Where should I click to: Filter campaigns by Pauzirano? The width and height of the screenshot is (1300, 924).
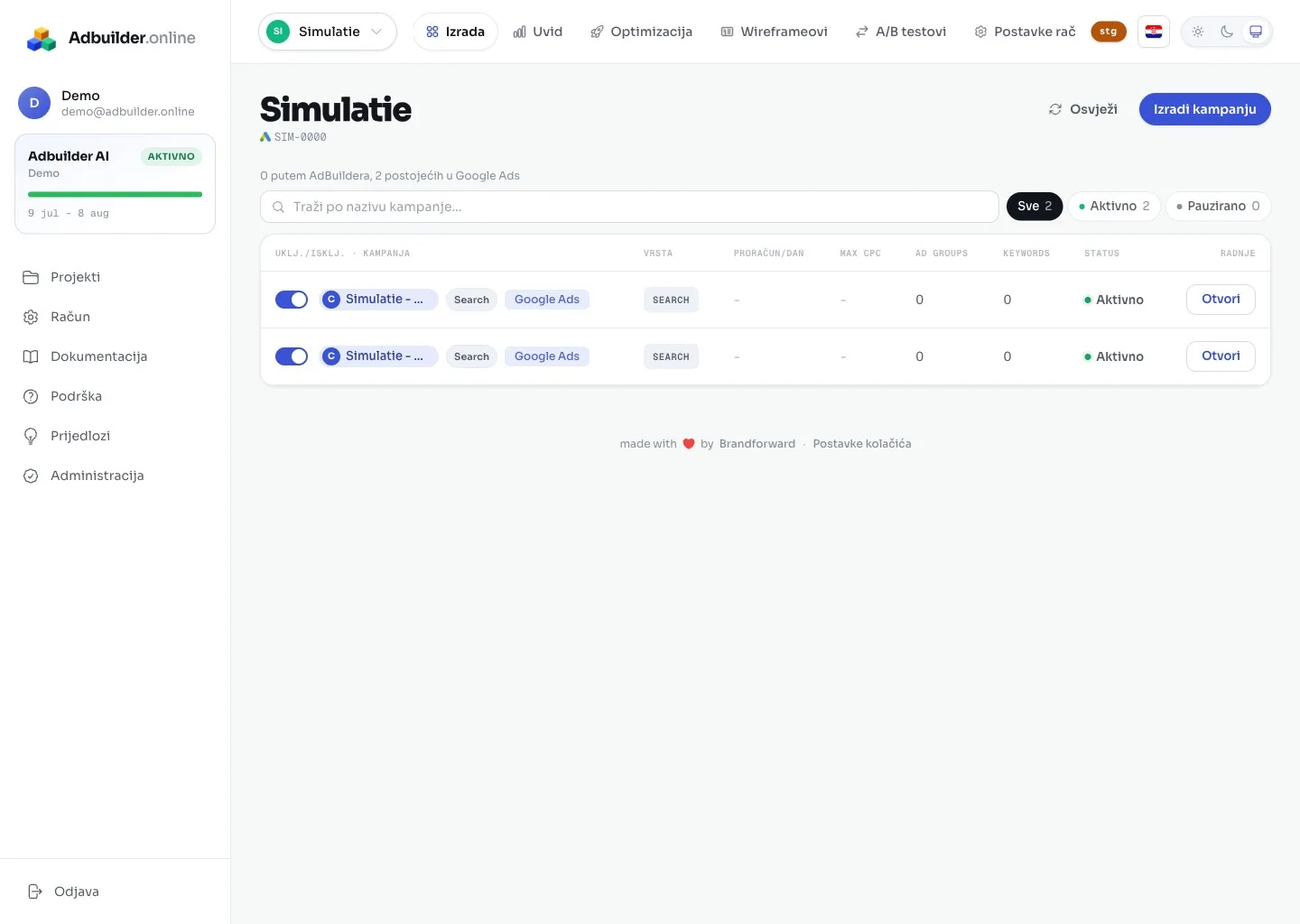[1219, 207]
